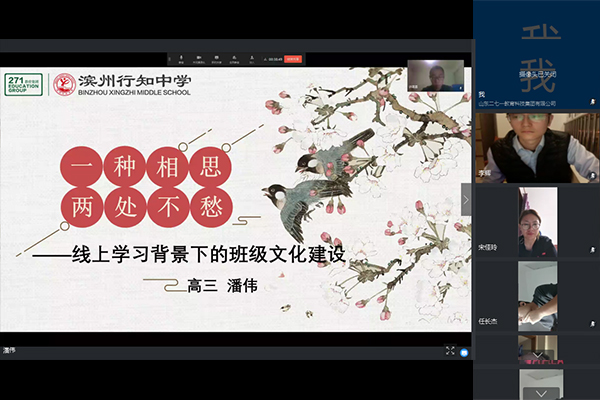
Task: Click the 李辉 name label
Action: 485,173
